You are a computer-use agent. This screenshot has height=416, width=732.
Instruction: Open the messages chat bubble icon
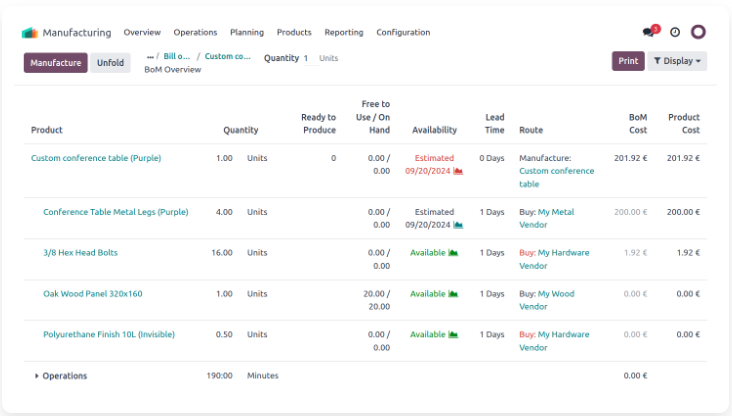pyautogui.click(x=648, y=32)
